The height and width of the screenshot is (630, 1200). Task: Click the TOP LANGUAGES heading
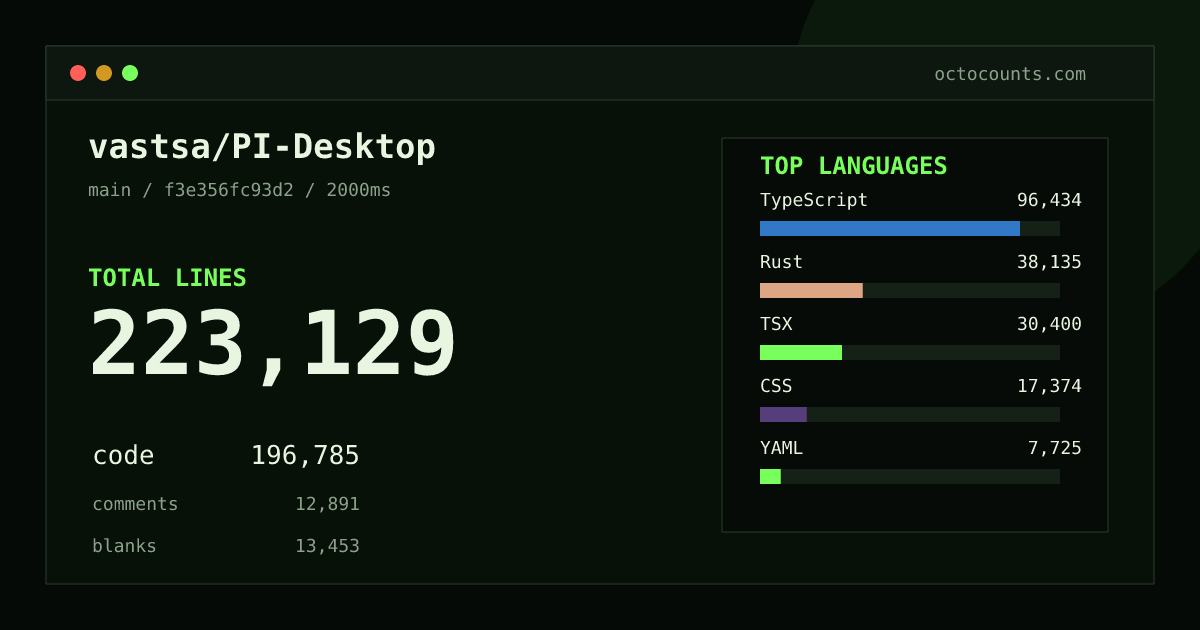coord(854,166)
